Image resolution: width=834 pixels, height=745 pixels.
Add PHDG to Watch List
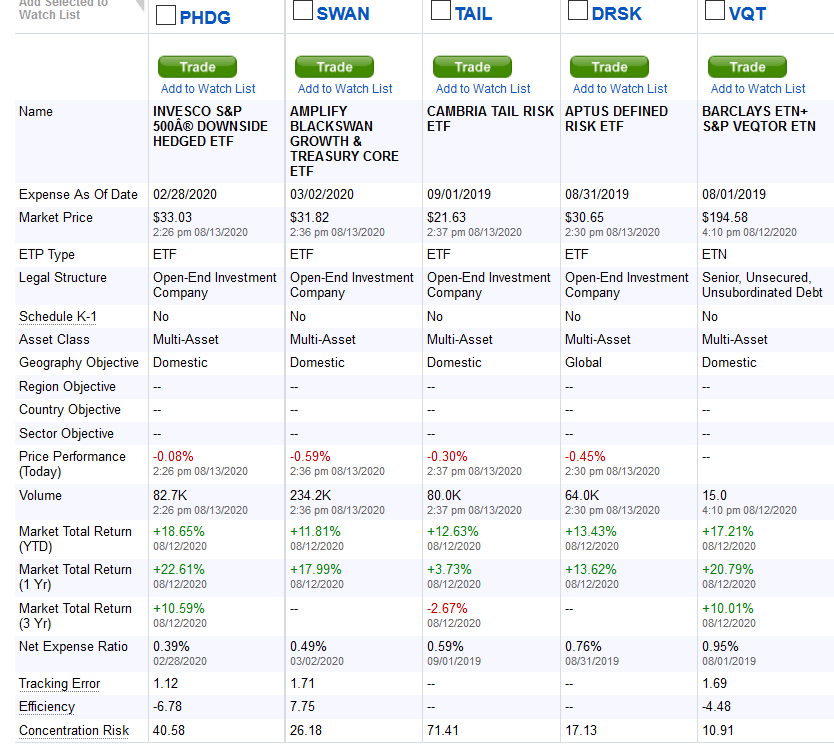pos(208,89)
